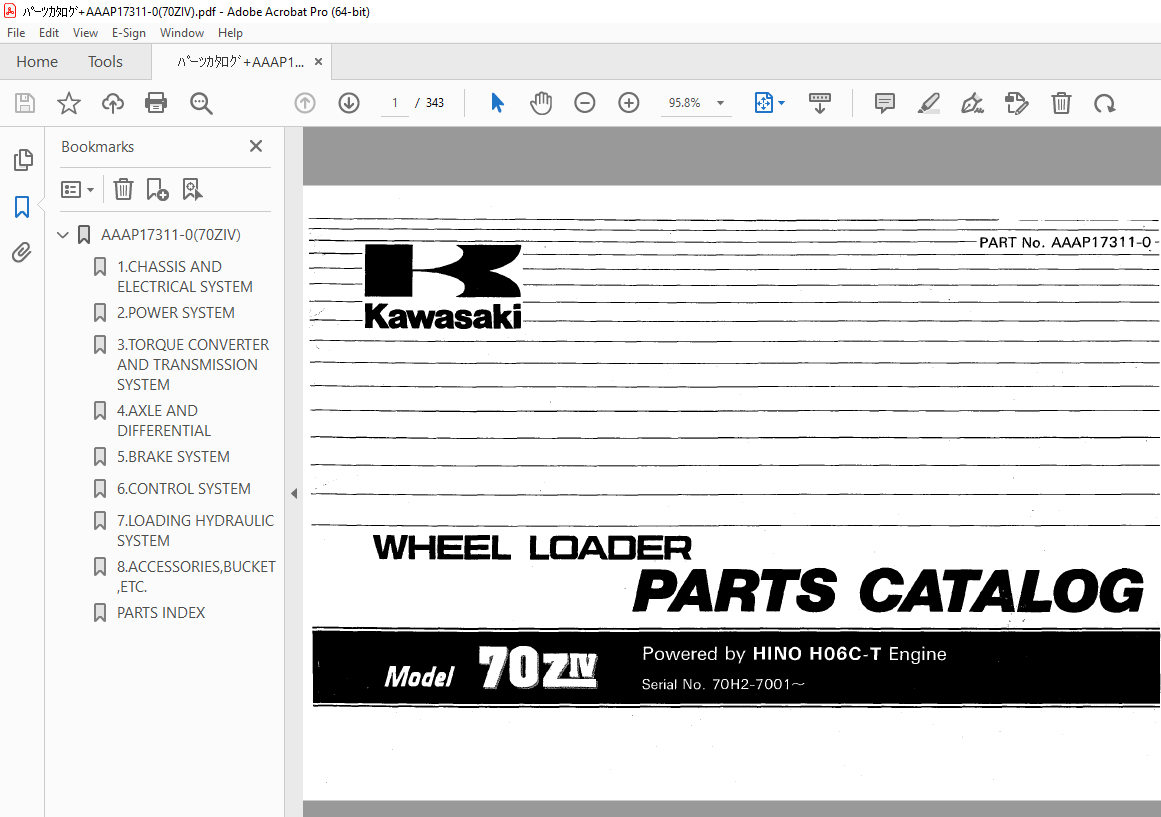This screenshot has height=817, width=1161.
Task: Go to next page arrow
Action: point(349,103)
